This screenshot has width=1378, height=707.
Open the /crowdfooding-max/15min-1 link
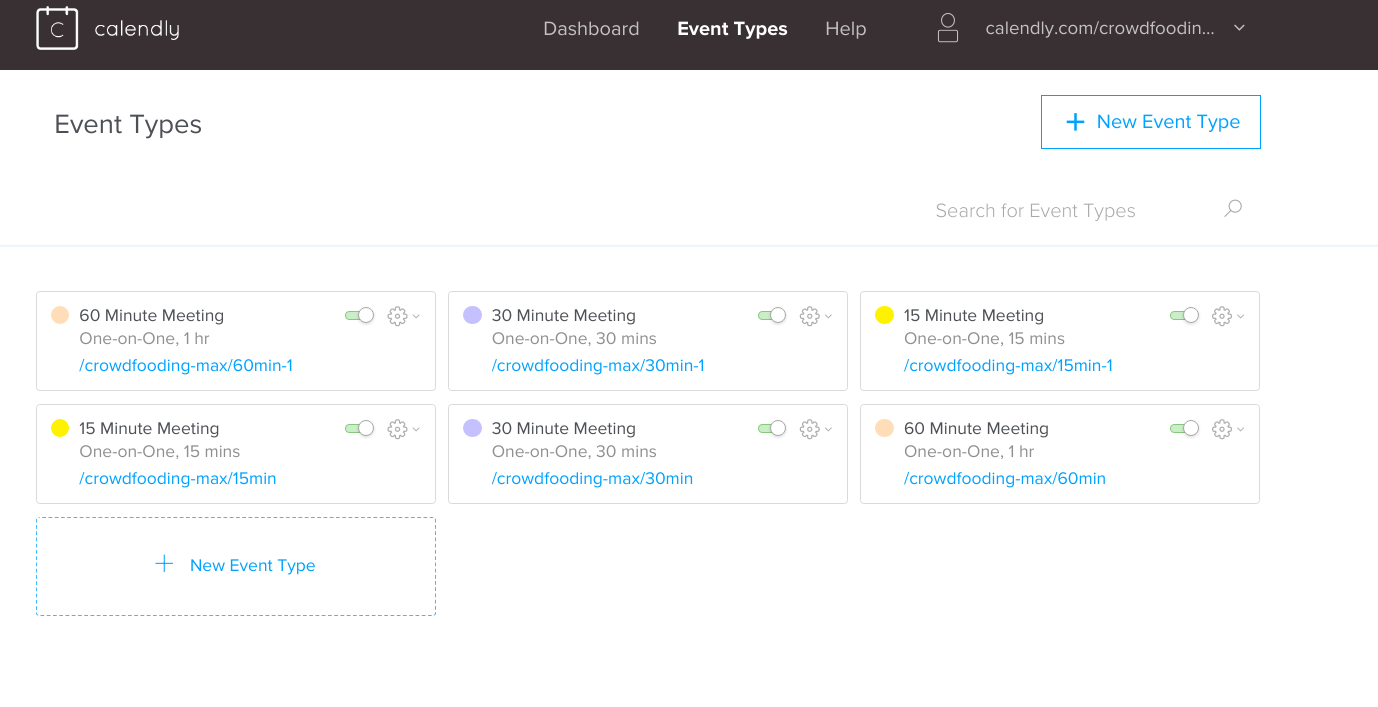click(x=1008, y=366)
